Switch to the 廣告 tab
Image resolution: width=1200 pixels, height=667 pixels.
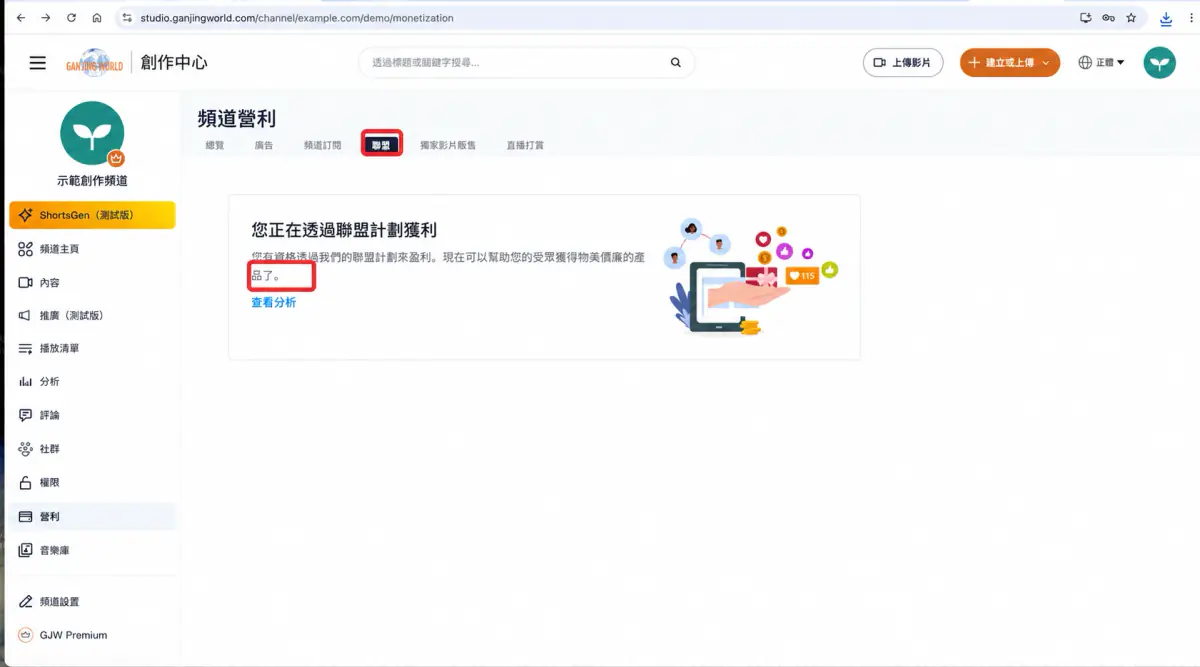click(x=264, y=145)
